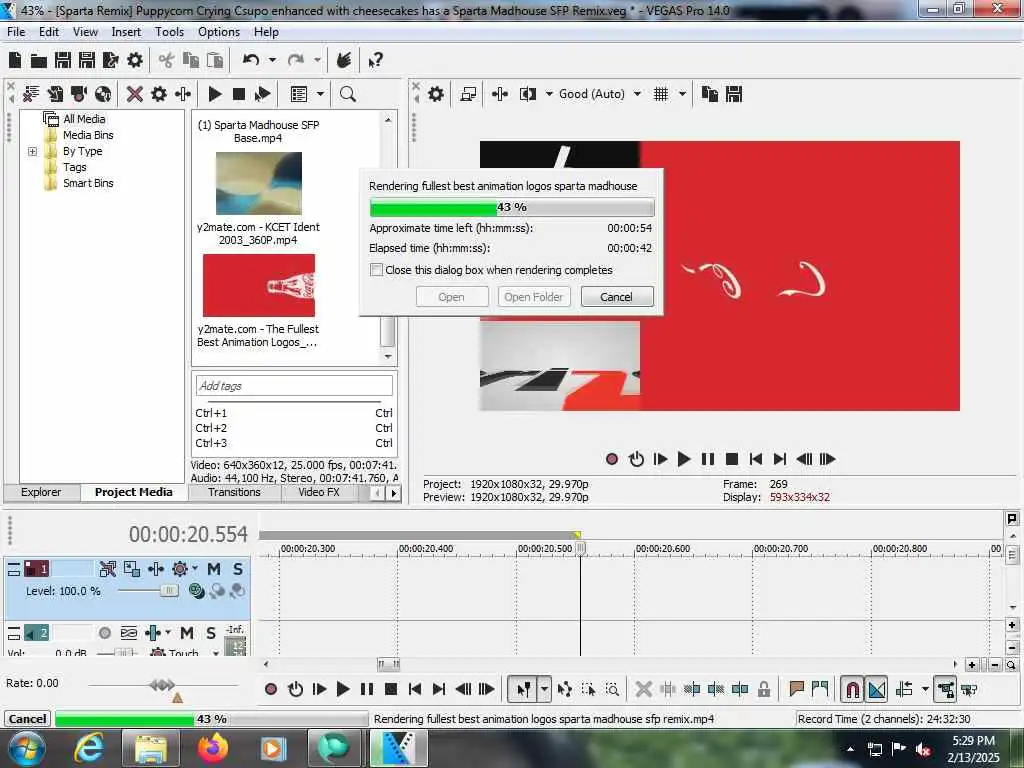Toggle Enable Snapping magnet icon

853,689
